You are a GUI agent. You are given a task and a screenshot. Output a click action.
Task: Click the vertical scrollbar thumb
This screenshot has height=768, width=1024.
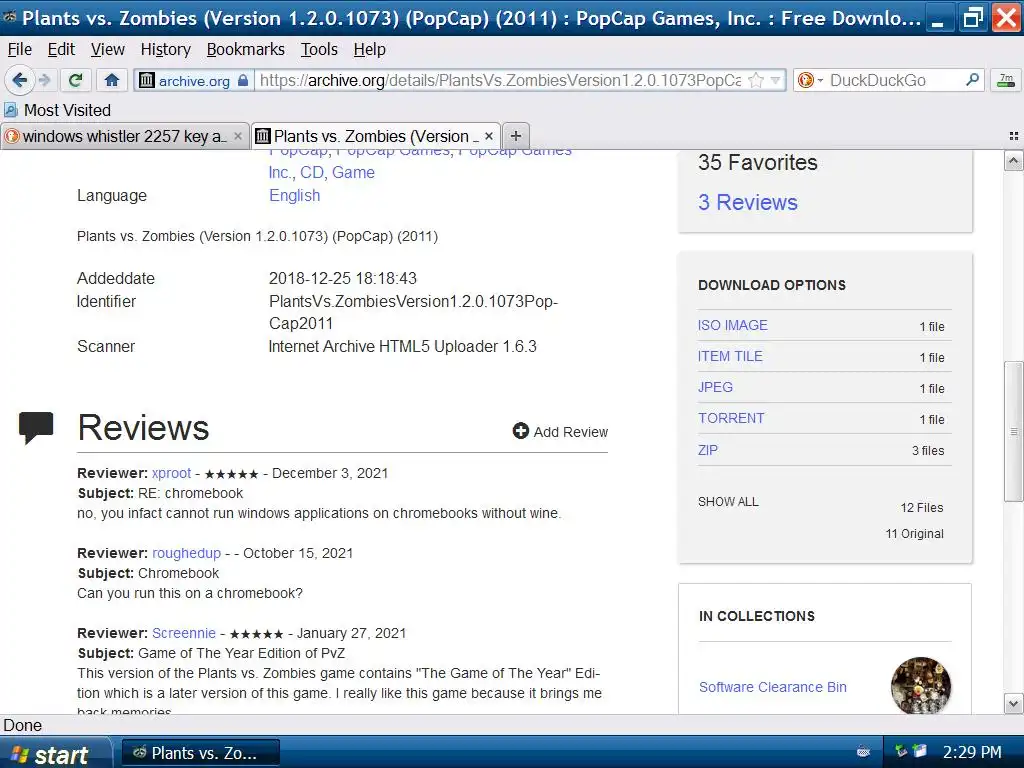(1014, 431)
